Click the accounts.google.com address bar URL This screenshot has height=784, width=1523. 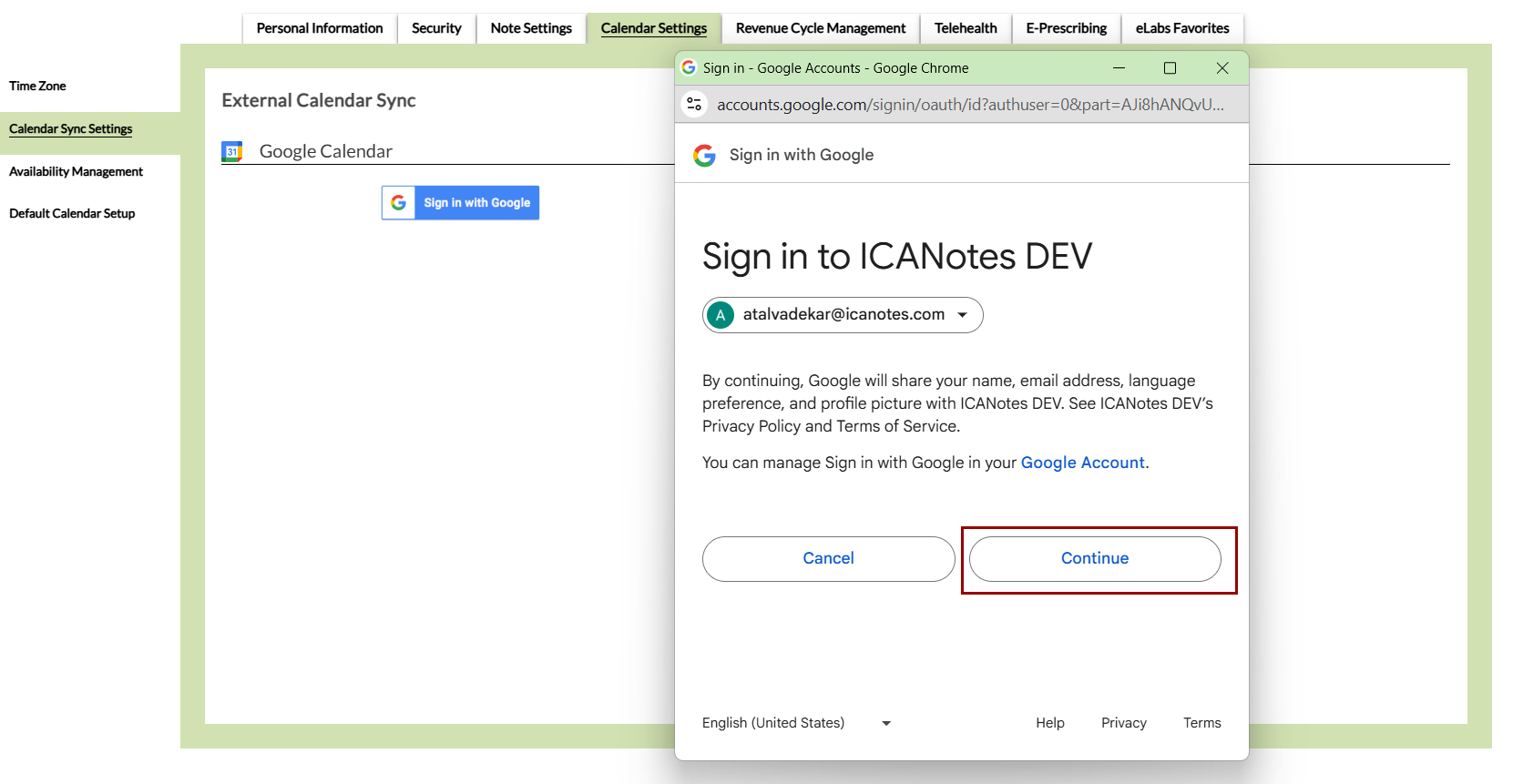point(970,105)
